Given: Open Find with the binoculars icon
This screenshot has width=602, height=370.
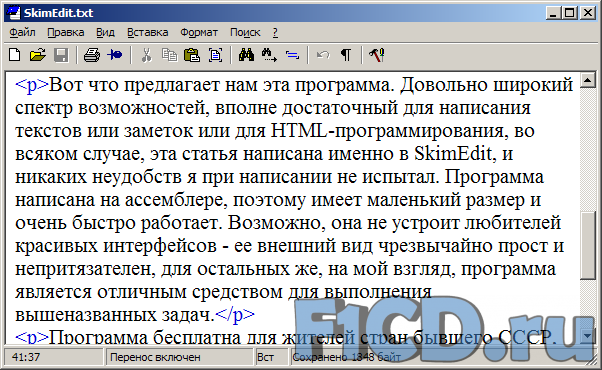Looking at the screenshot, I should tap(246, 55).
